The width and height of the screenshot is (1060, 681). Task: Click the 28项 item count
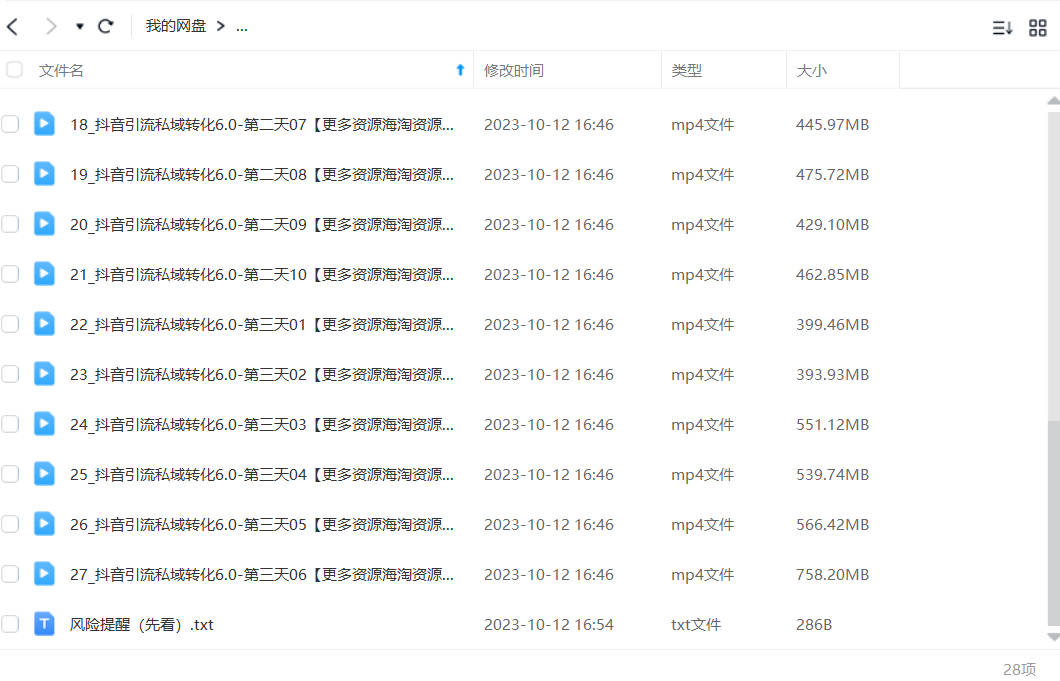coord(1019,669)
